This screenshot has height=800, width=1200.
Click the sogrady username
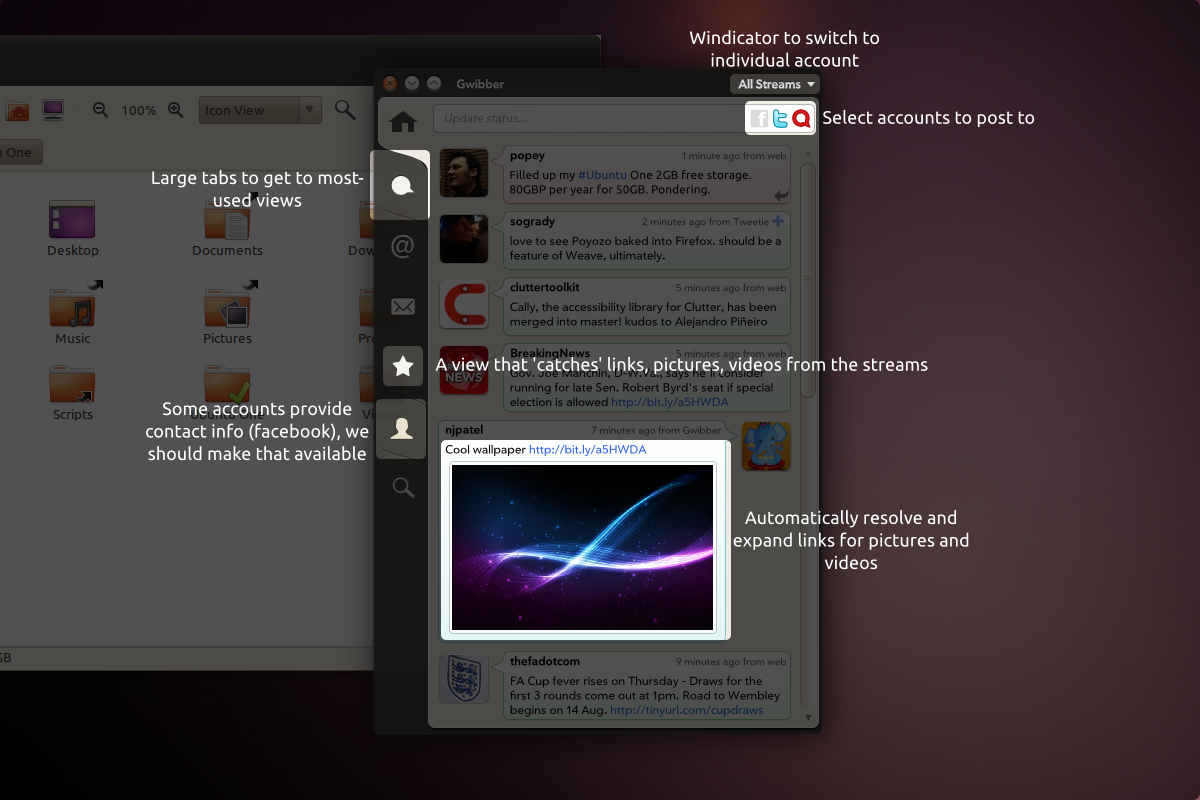coord(532,221)
